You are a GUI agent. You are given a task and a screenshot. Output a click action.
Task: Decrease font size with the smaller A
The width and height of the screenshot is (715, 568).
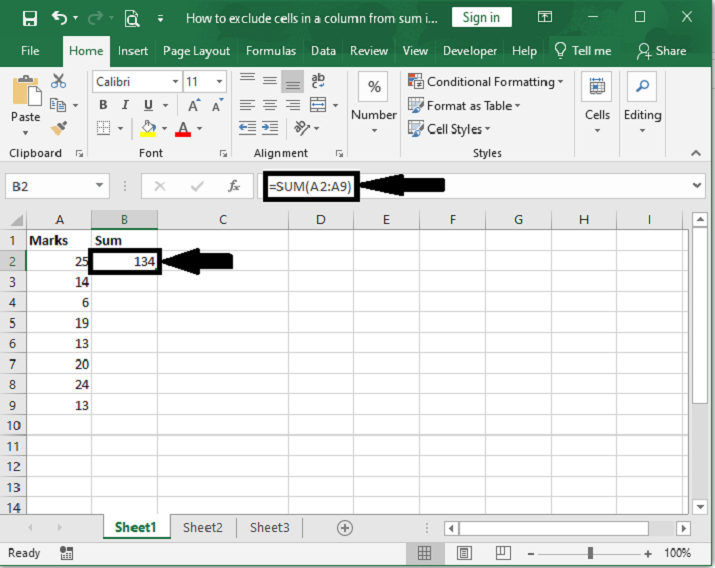[217, 105]
